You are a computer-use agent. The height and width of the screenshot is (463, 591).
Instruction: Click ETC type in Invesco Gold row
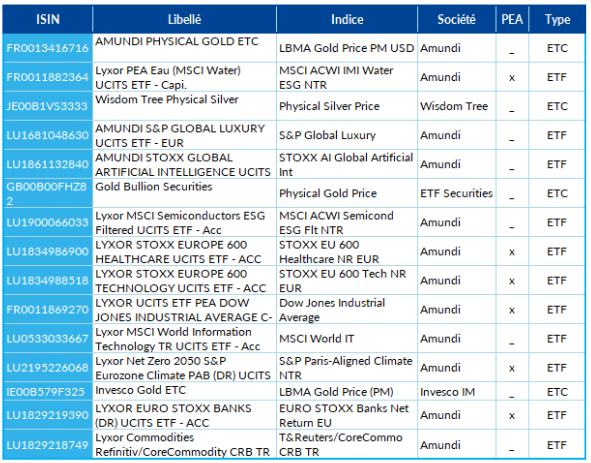point(557,392)
